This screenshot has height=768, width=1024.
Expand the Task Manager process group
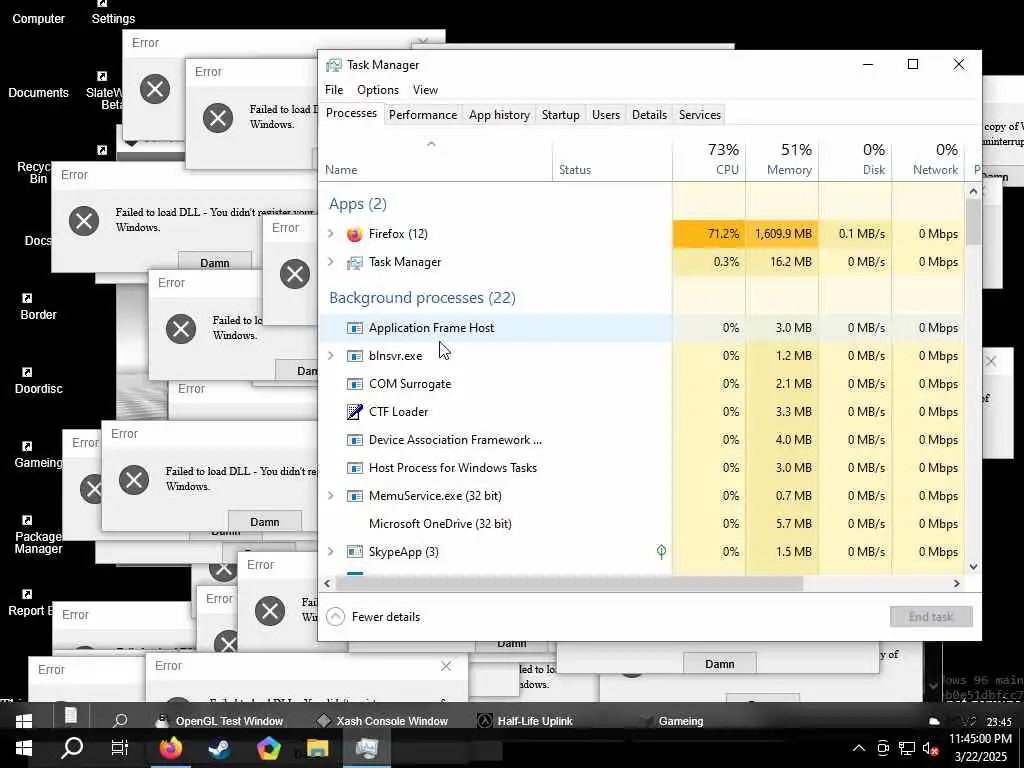point(330,262)
